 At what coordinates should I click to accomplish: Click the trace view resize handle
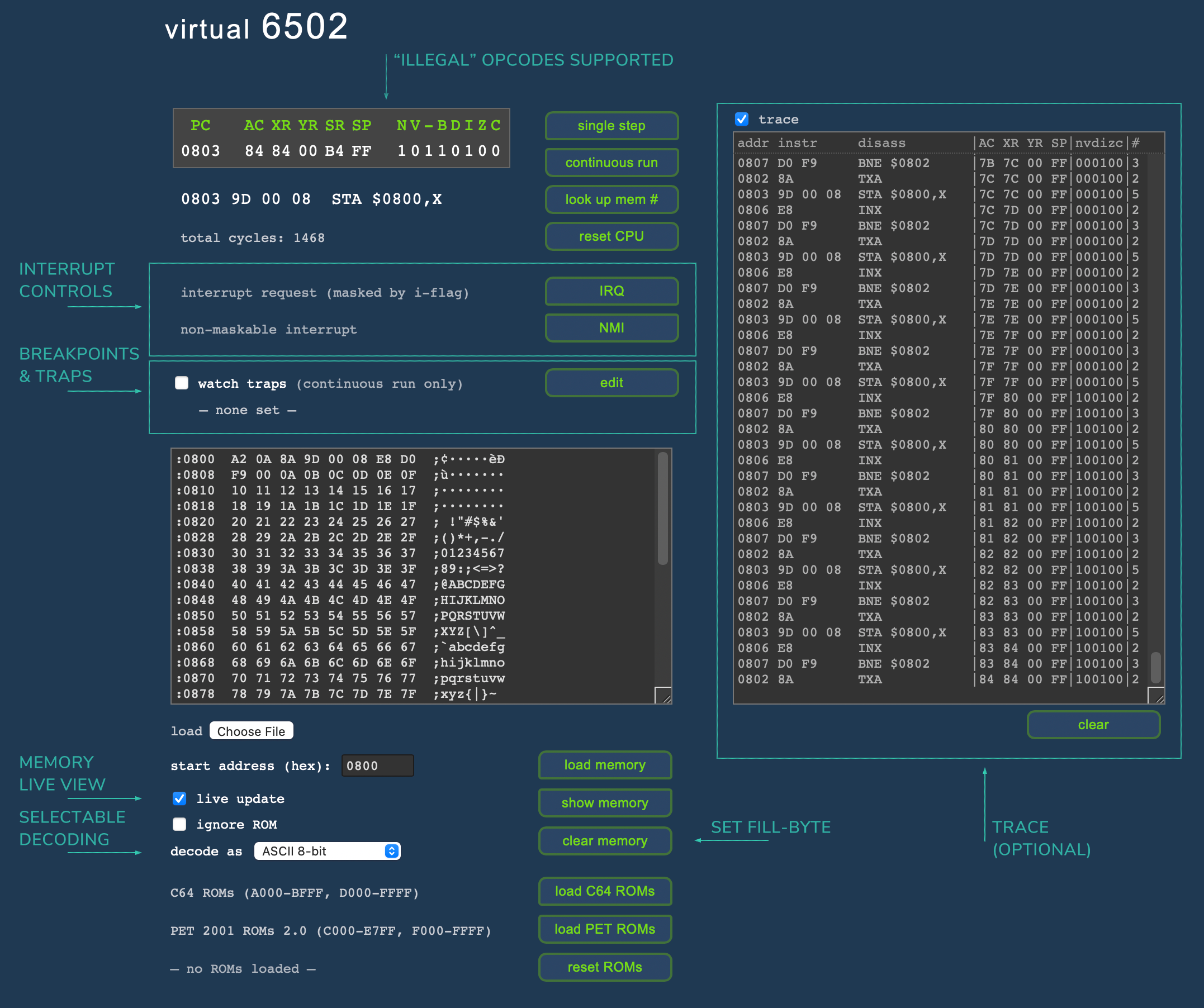[1156, 696]
